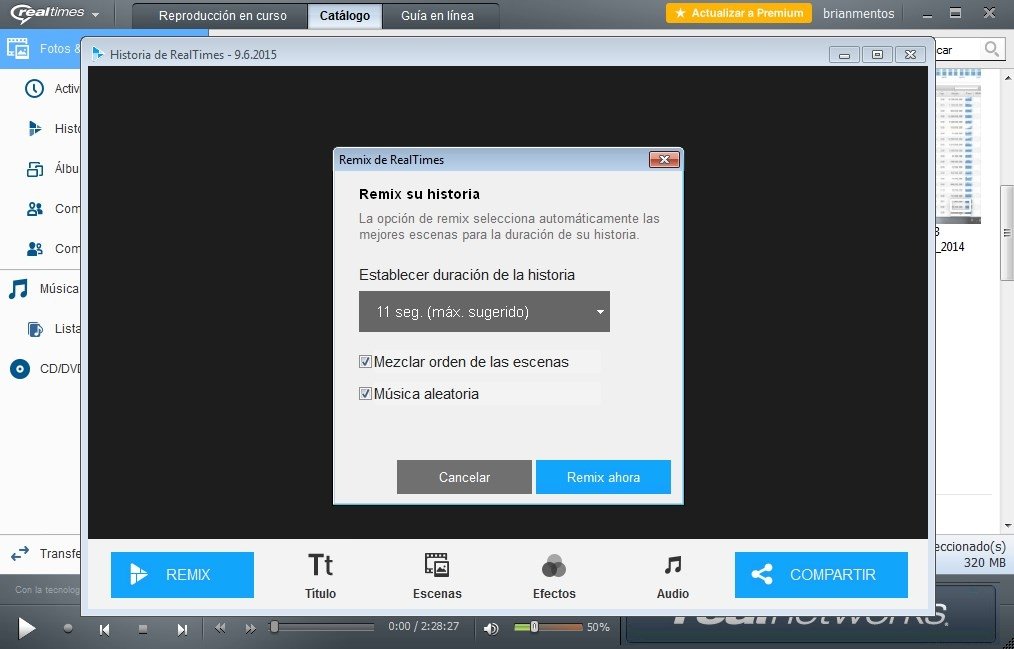Open the playlists icon in sidebar
1014x649 pixels.
(35, 329)
